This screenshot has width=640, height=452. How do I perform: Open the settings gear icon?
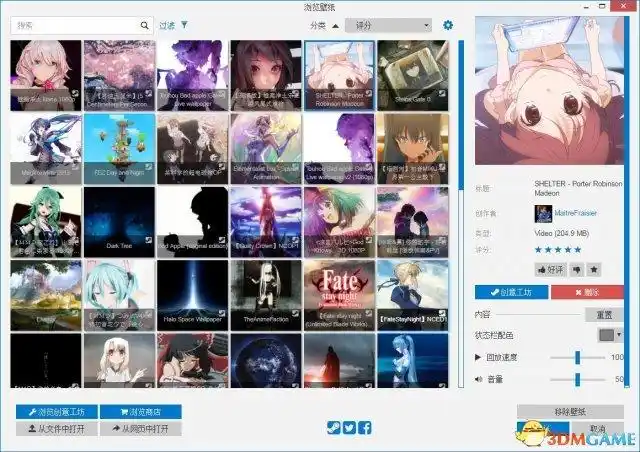click(448, 25)
